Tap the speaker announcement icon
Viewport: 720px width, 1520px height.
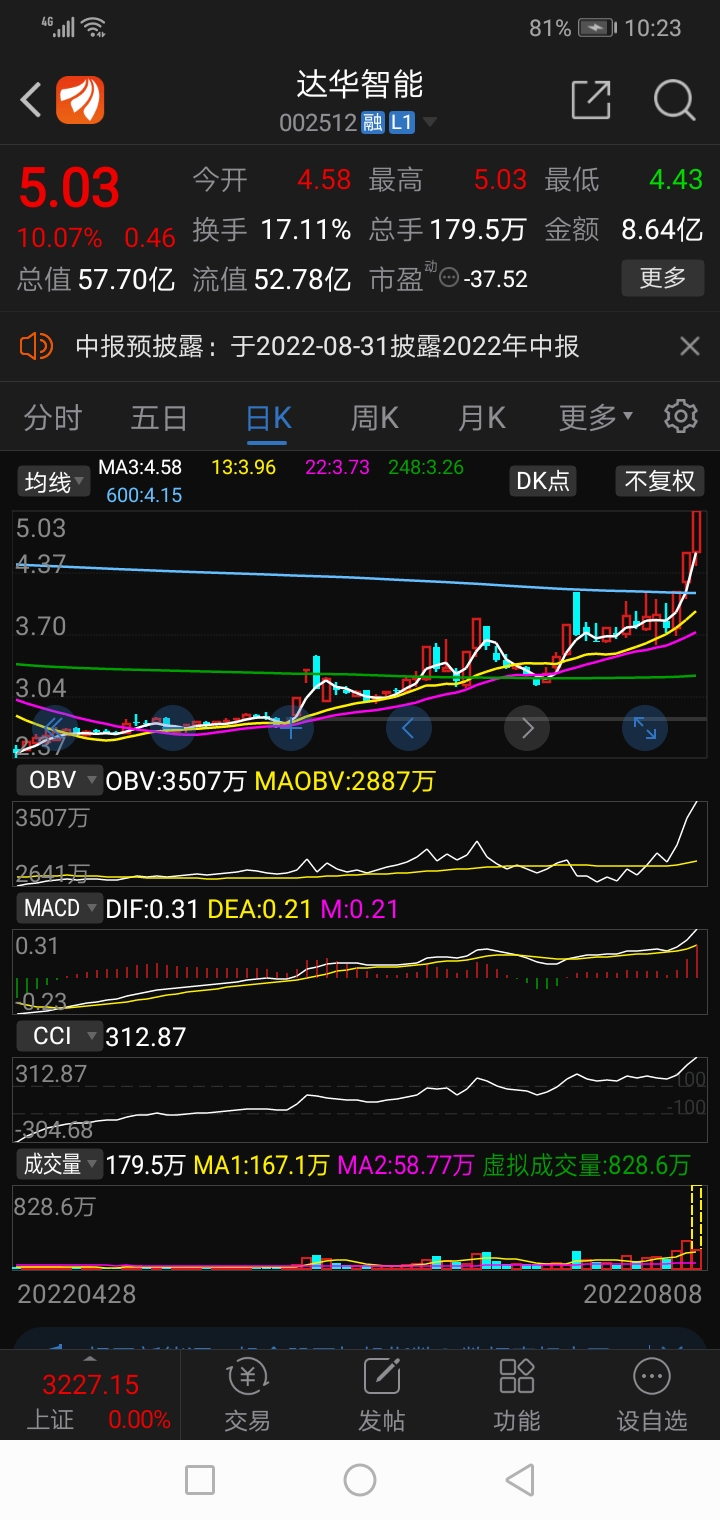[x=36, y=347]
